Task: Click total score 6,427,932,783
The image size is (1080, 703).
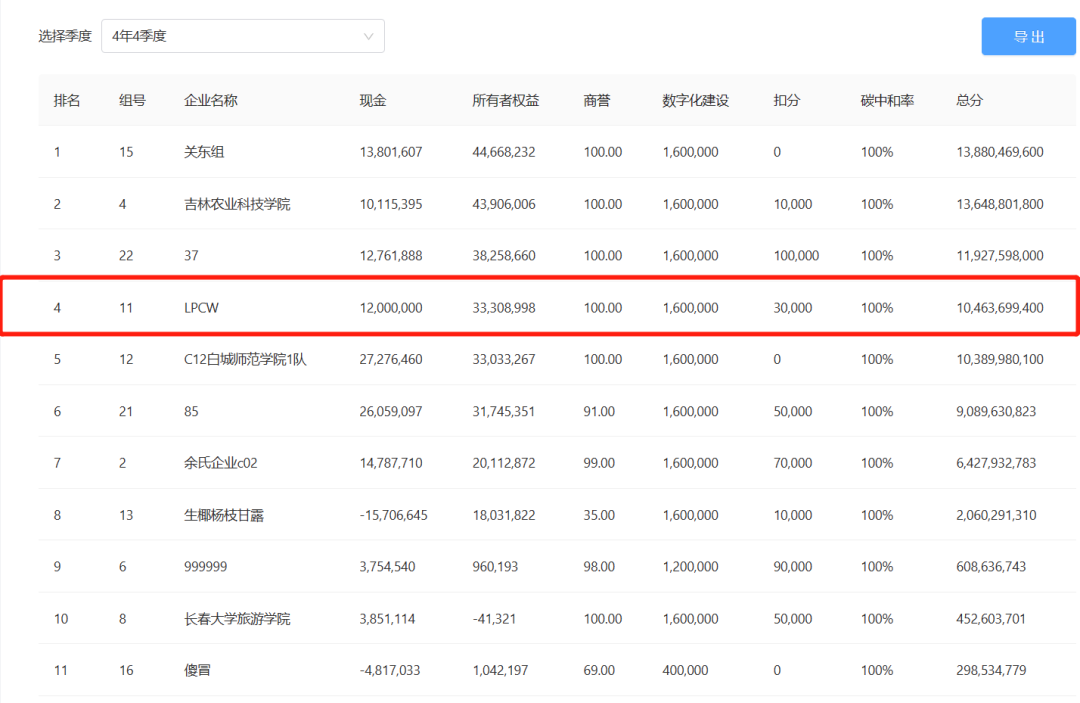Action: [996, 463]
